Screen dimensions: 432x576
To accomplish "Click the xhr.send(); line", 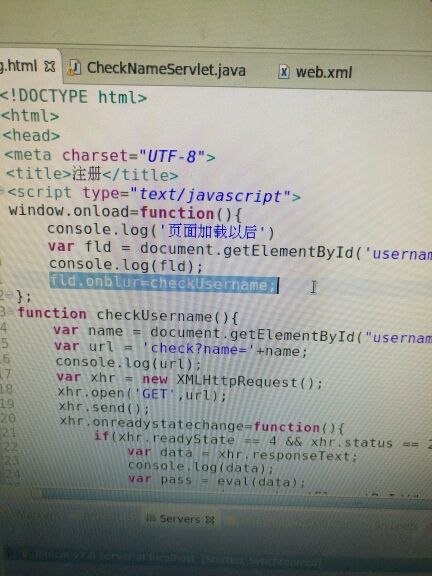I will pyautogui.click(x=104, y=408).
